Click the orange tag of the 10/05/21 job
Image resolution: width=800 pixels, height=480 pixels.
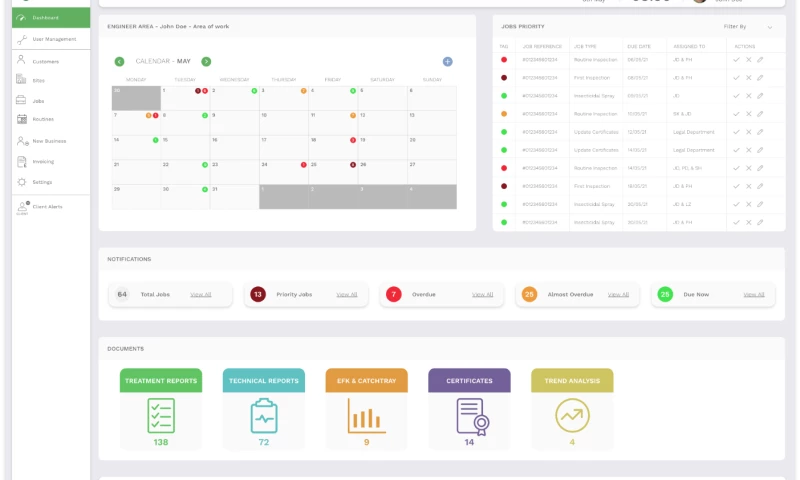click(504, 114)
